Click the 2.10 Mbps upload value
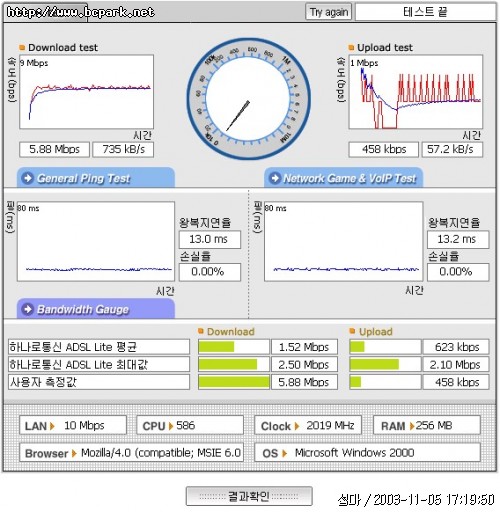This screenshot has height=512, width=500. coord(456,364)
